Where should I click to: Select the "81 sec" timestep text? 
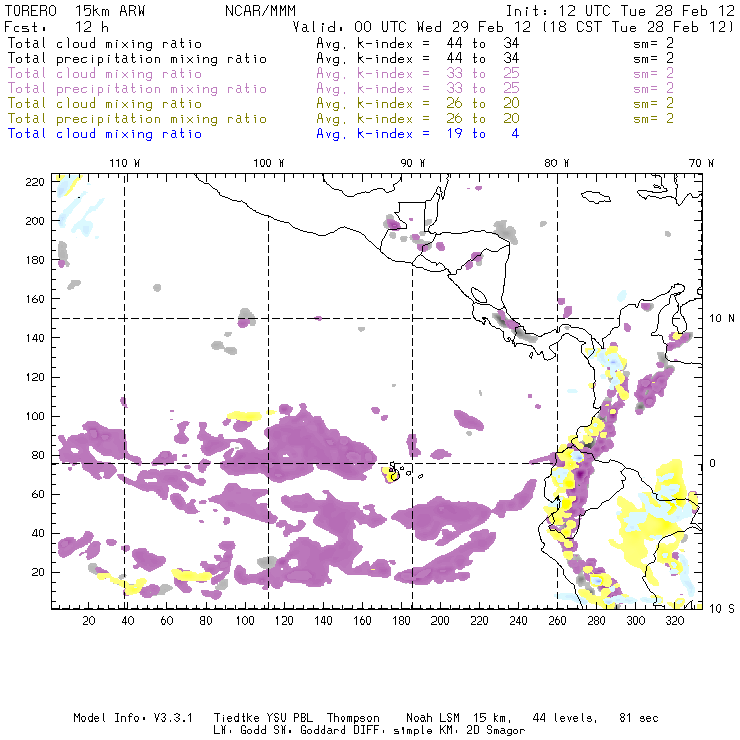coord(639,718)
